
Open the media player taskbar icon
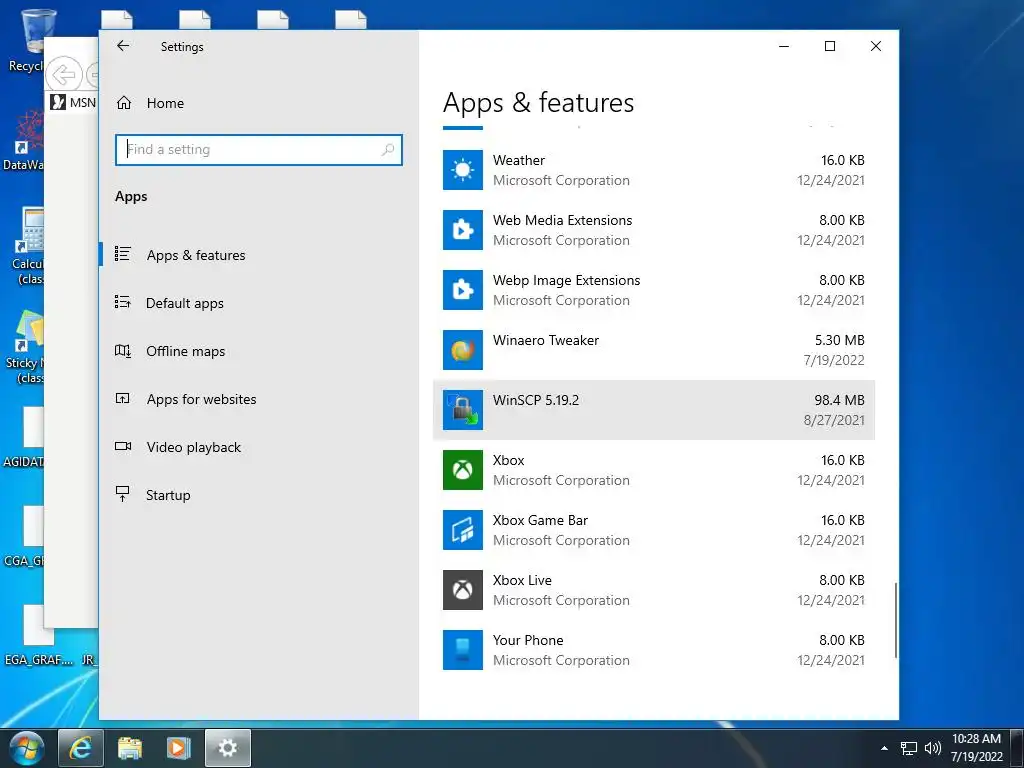click(x=178, y=748)
